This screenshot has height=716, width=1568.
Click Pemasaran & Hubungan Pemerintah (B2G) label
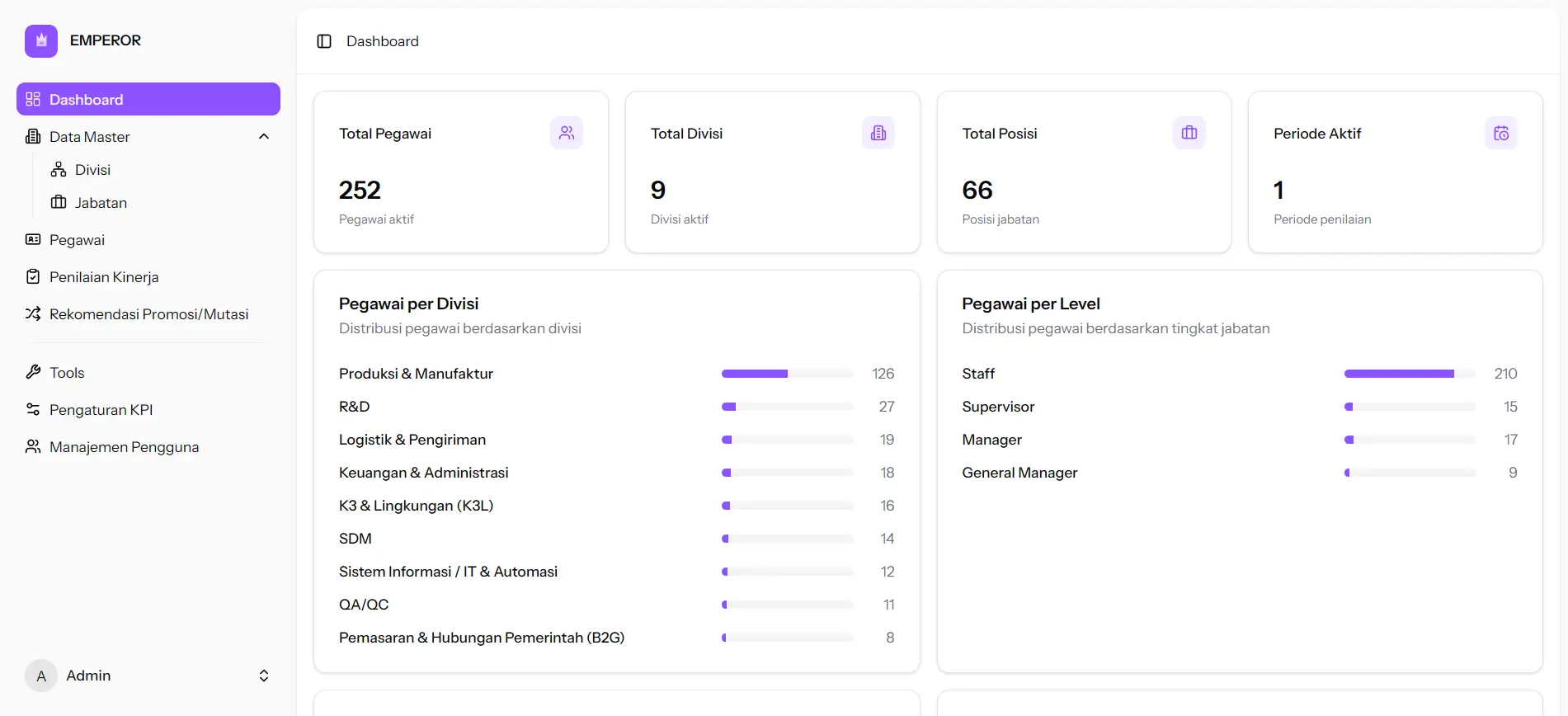482,638
